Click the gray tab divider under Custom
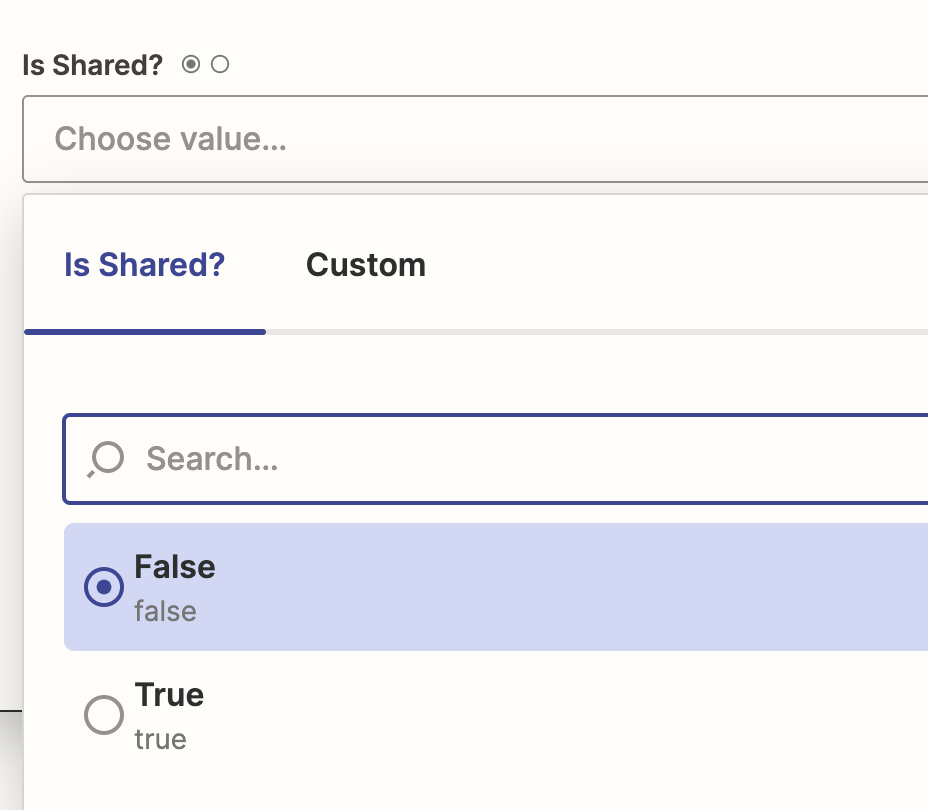 (x=597, y=332)
